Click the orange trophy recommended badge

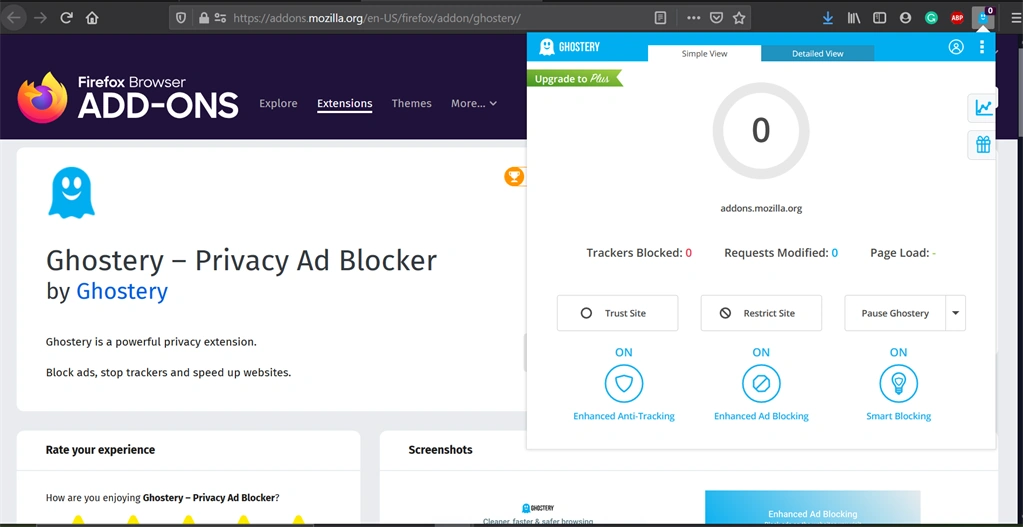coord(514,176)
